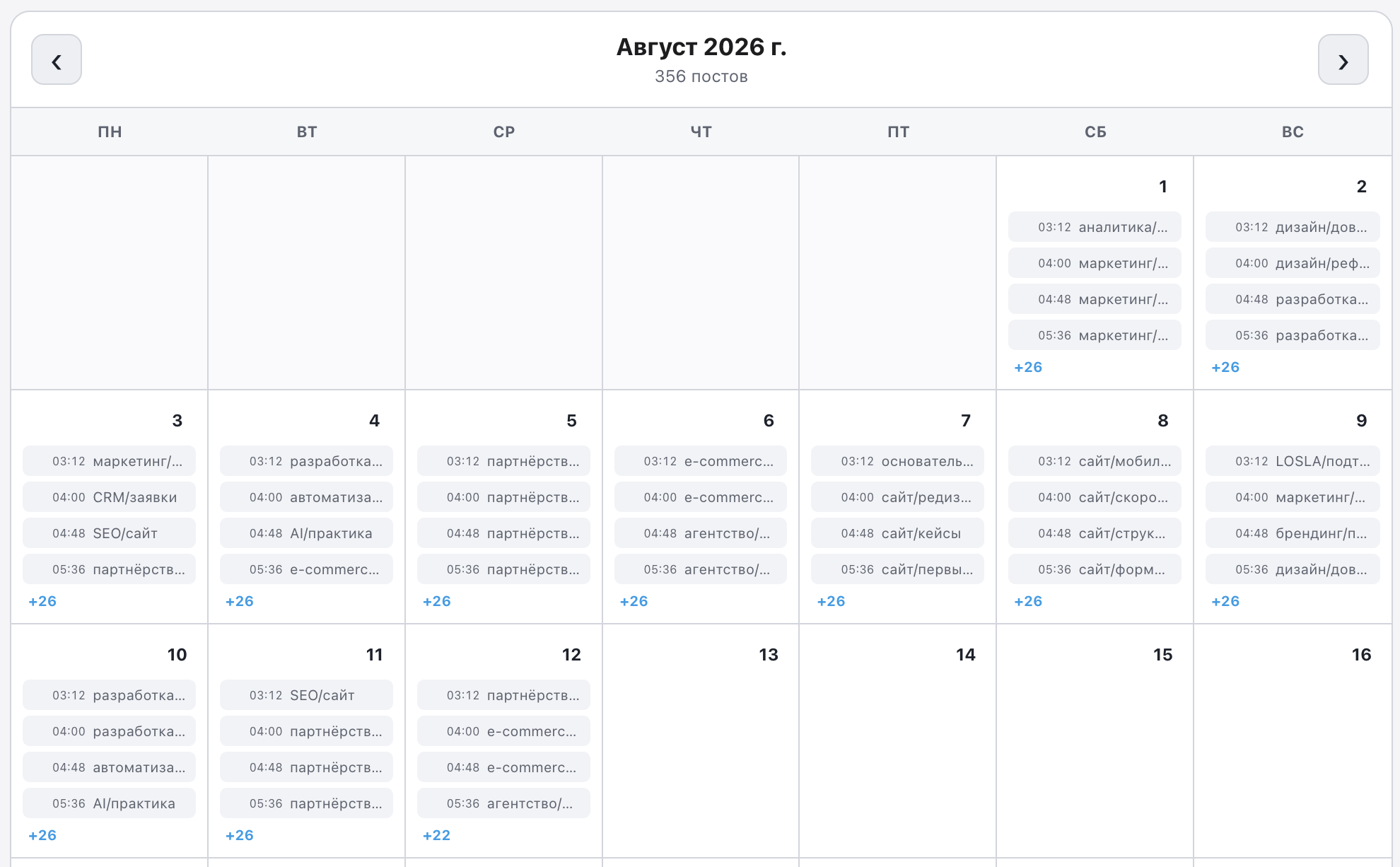
Task: Select the empty day 16 cell
Action: [1293, 741]
